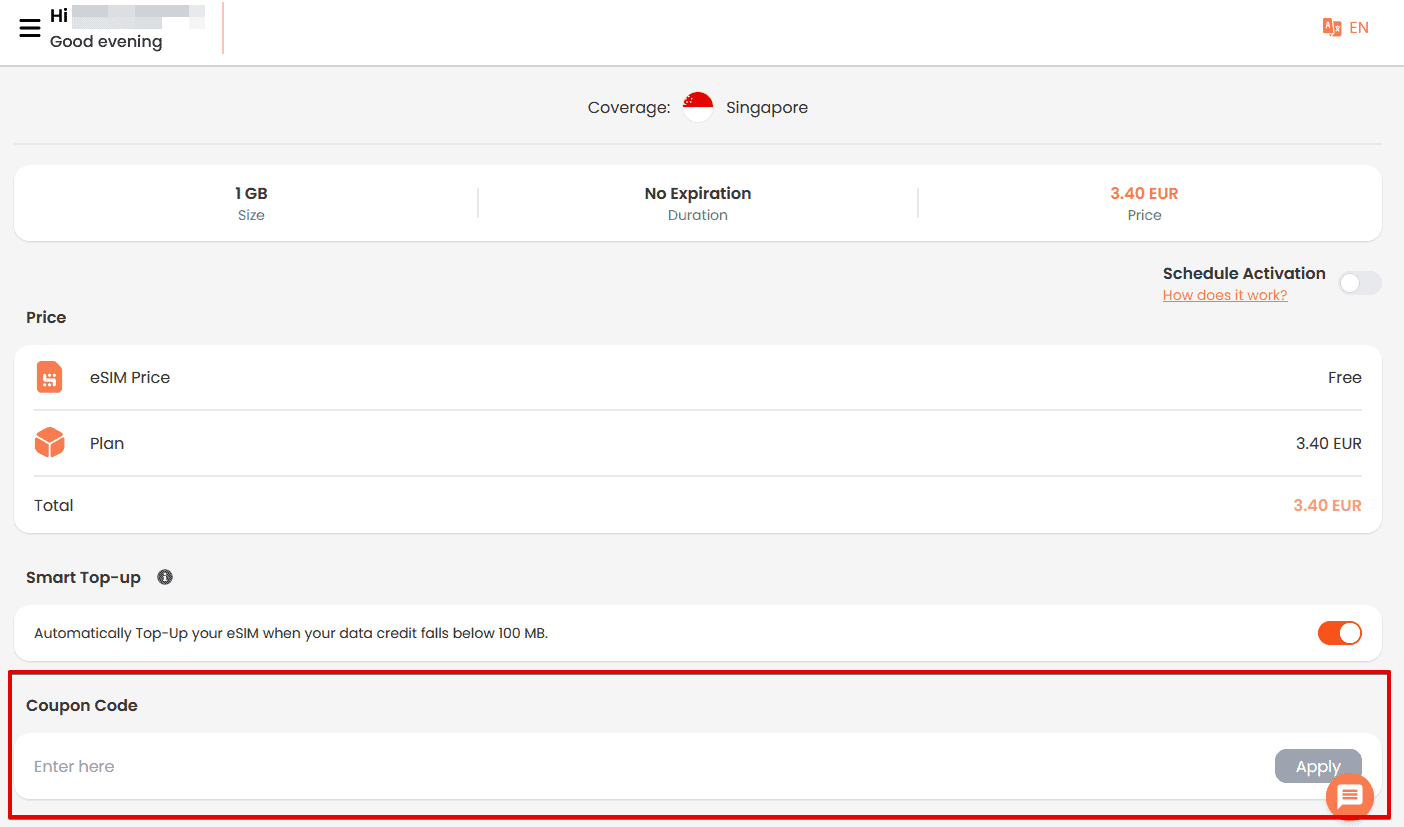Open the live chat bubble
The height and width of the screenshot is (827, 1404).
[1349, 797]
